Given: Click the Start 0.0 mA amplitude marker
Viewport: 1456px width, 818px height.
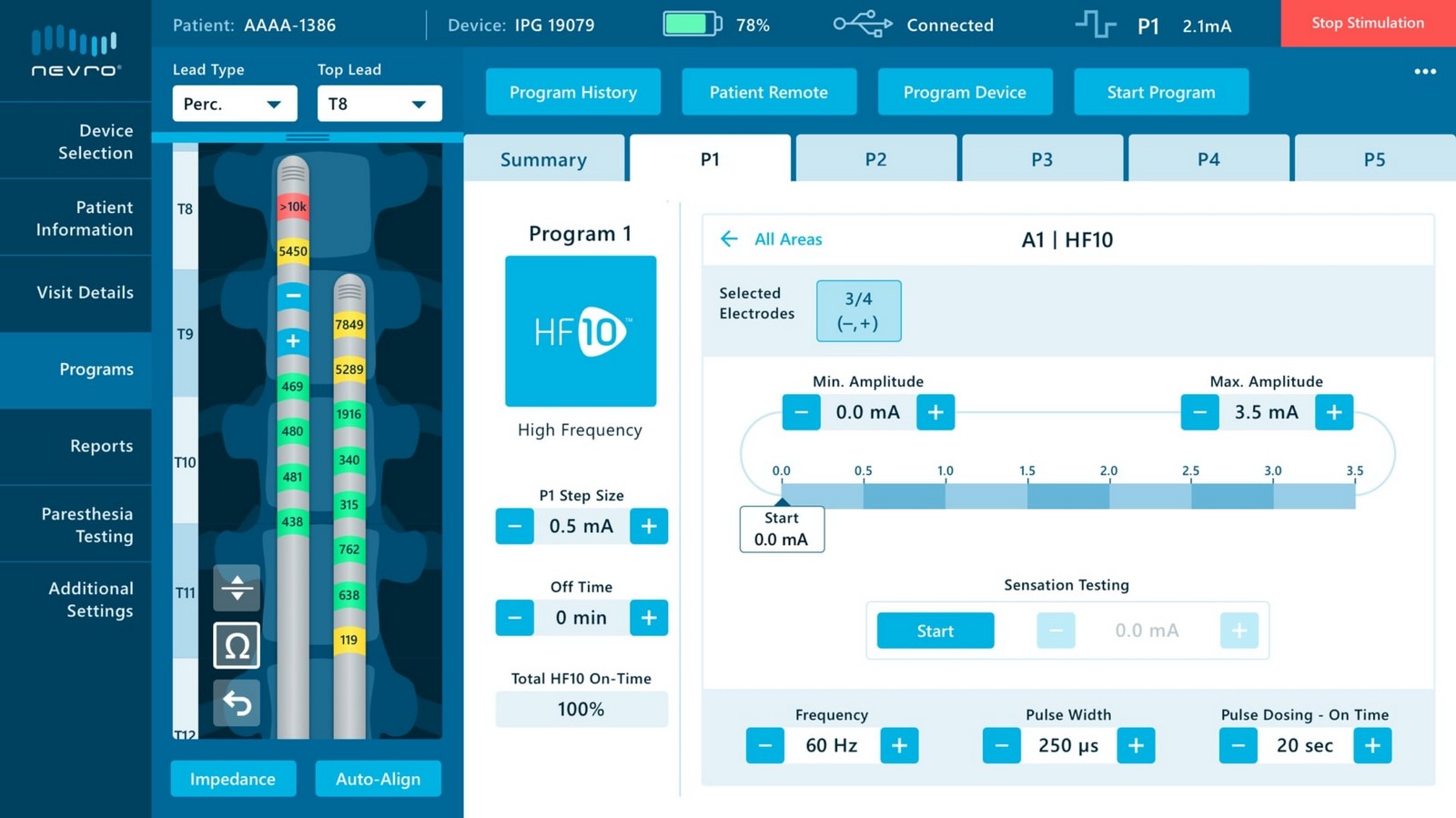Looking at the screenshot, I should click(782, 529).
